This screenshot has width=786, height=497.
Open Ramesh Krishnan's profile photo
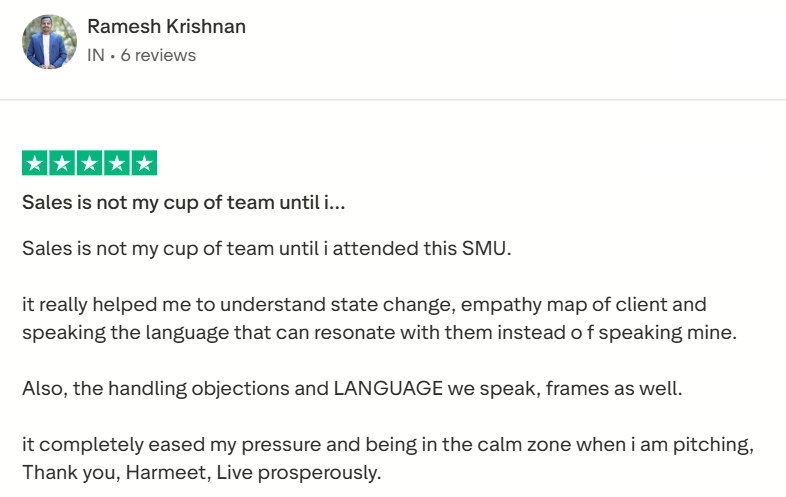(49, 41)
